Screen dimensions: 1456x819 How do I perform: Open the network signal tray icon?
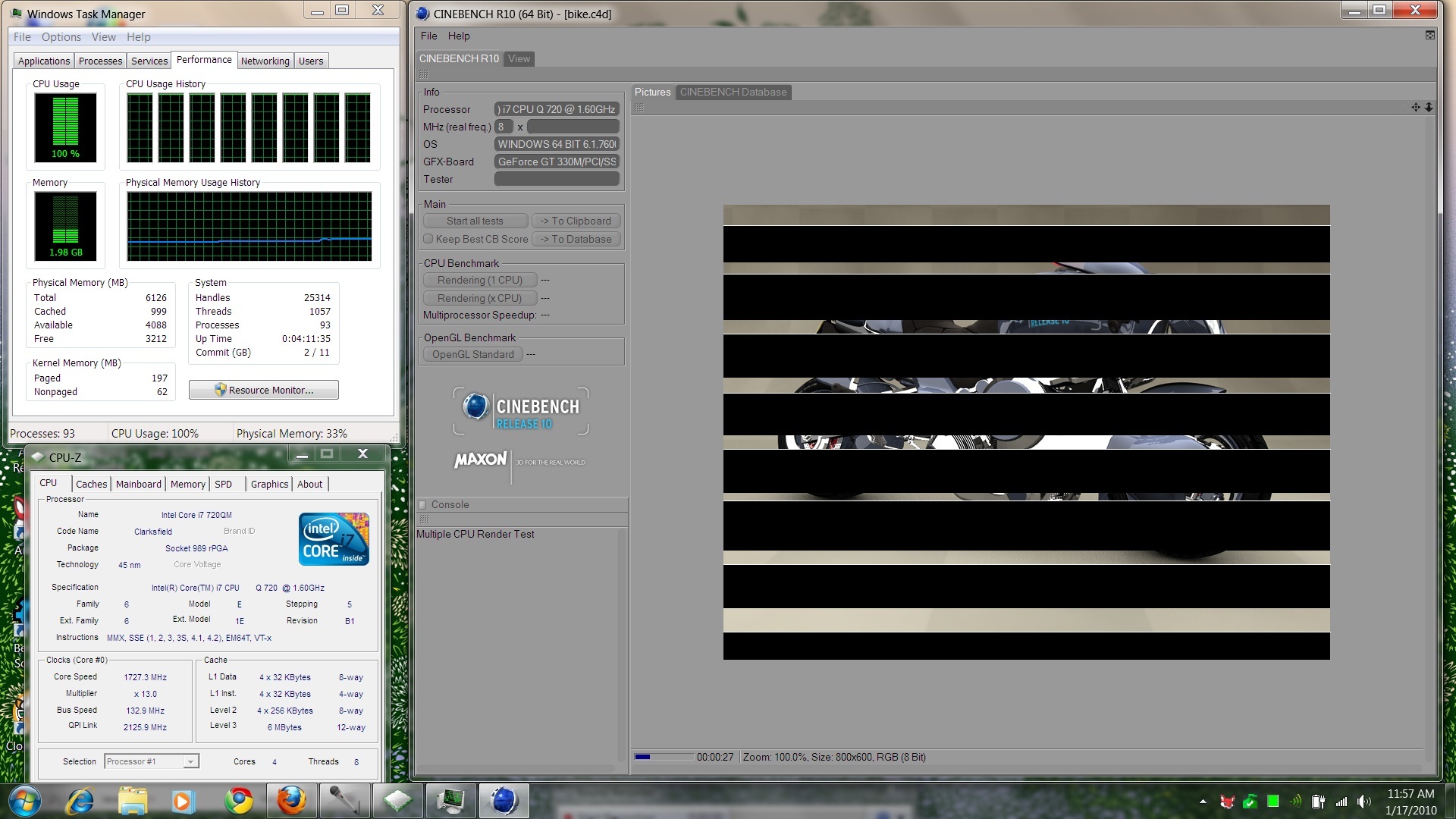click(1341, 802)
